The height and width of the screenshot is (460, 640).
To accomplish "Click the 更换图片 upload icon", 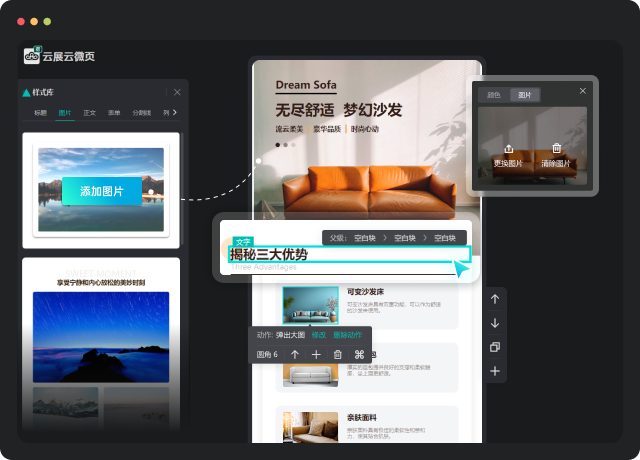I will tap(510, 149).
